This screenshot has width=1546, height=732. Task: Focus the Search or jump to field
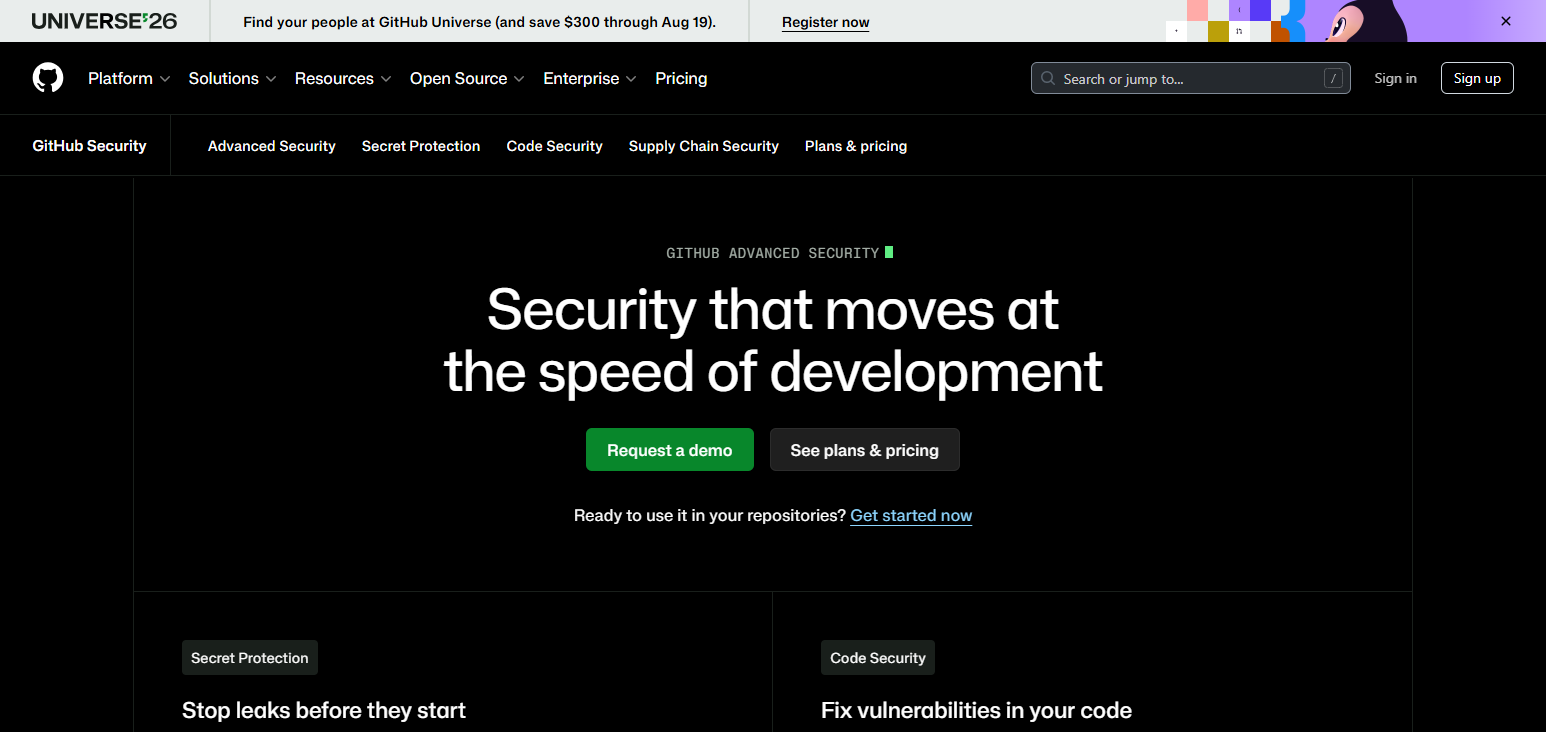[1190, 78]
